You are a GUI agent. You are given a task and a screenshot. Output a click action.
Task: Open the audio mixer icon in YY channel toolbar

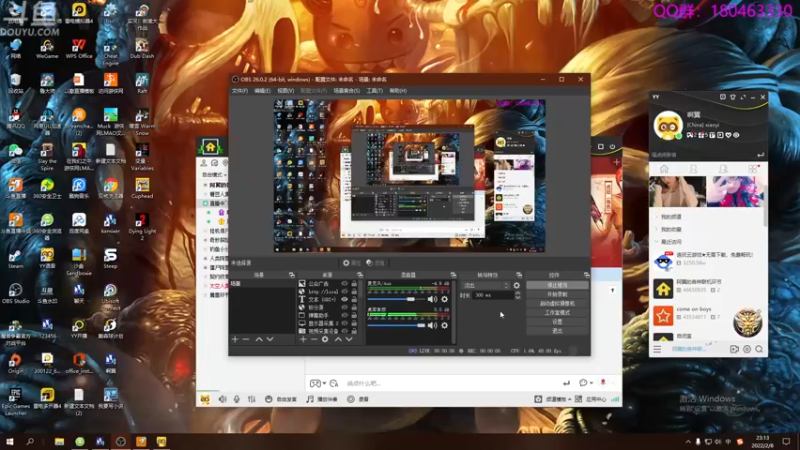pyautogui.click(x=252, y=399)
